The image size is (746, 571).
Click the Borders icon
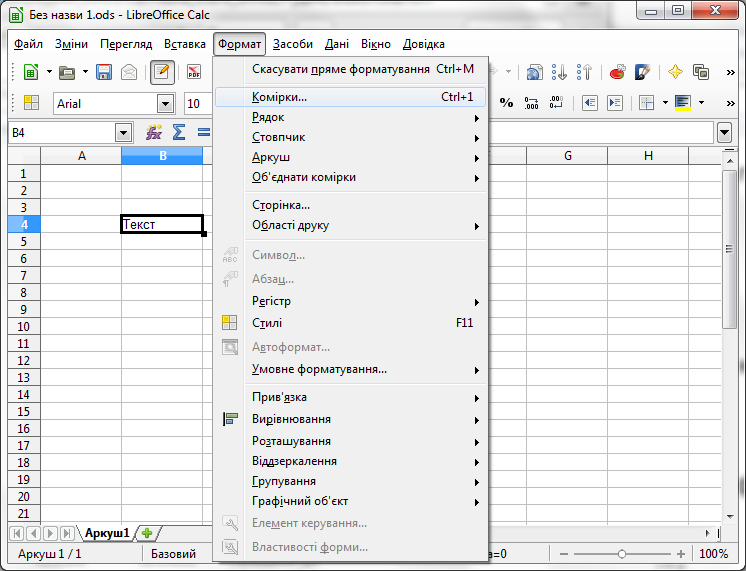point(647,103)
